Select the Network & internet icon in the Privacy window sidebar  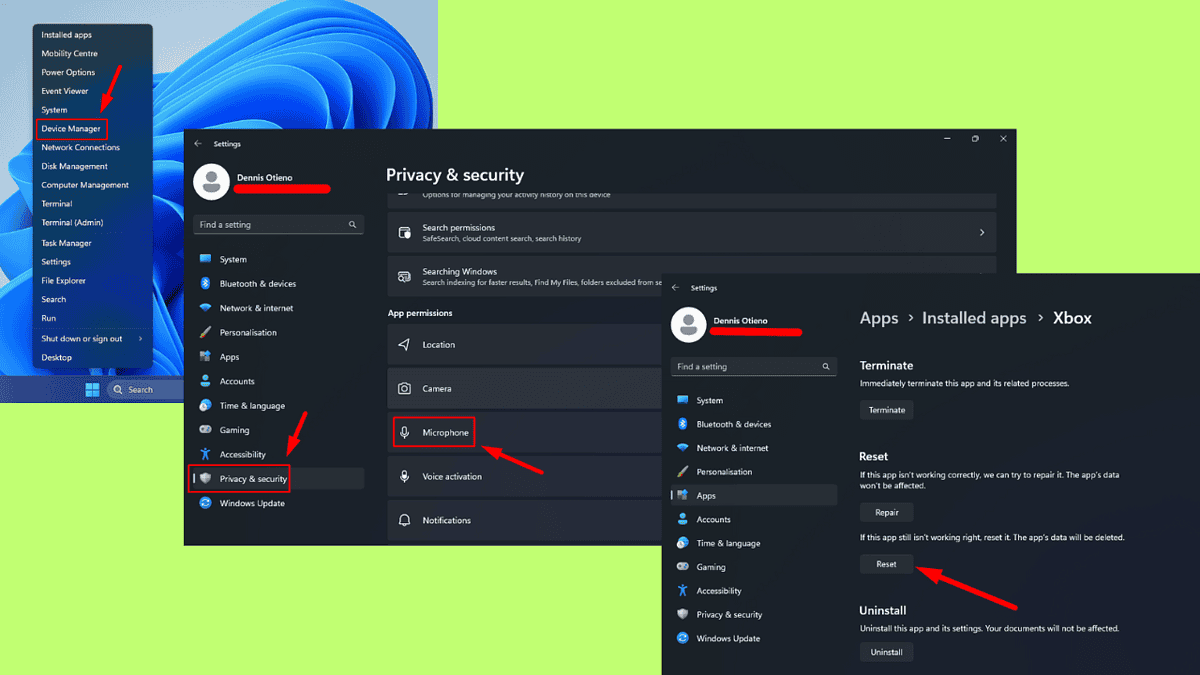click(x=205, y=308)
